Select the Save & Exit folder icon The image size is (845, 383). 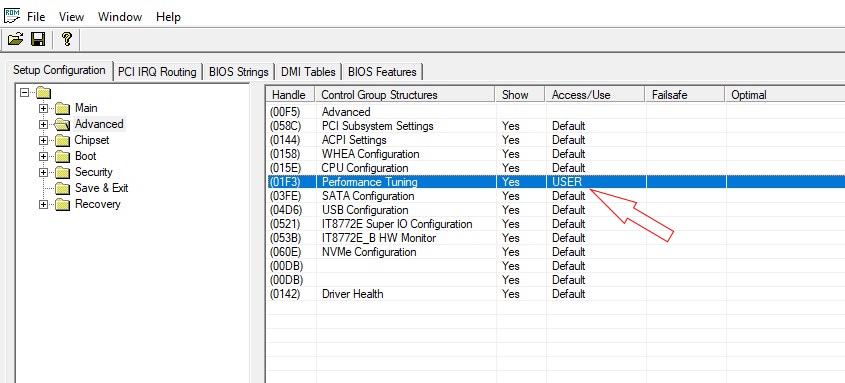63,189
